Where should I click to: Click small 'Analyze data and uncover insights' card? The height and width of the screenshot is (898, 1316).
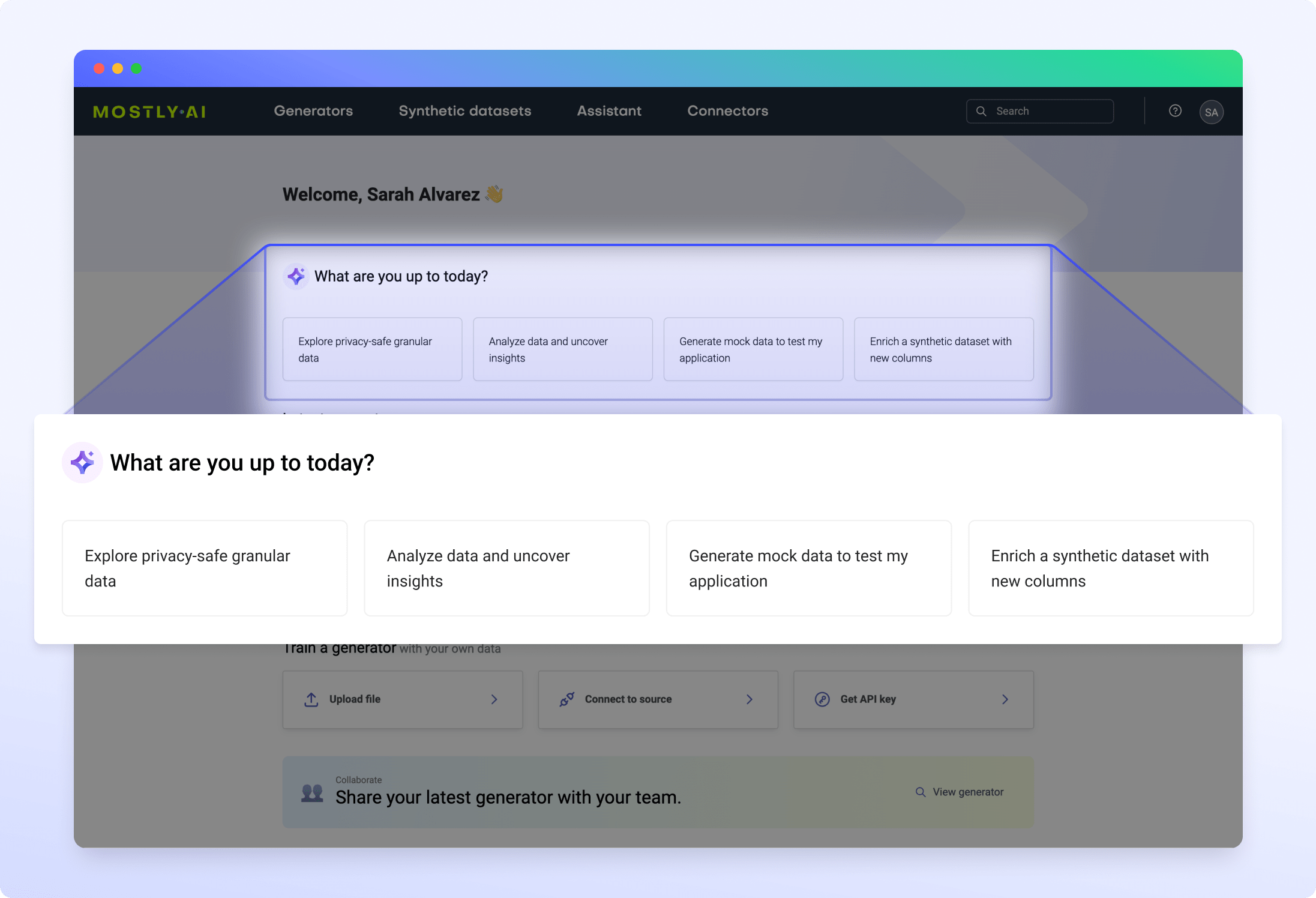(x=563, y=349)
